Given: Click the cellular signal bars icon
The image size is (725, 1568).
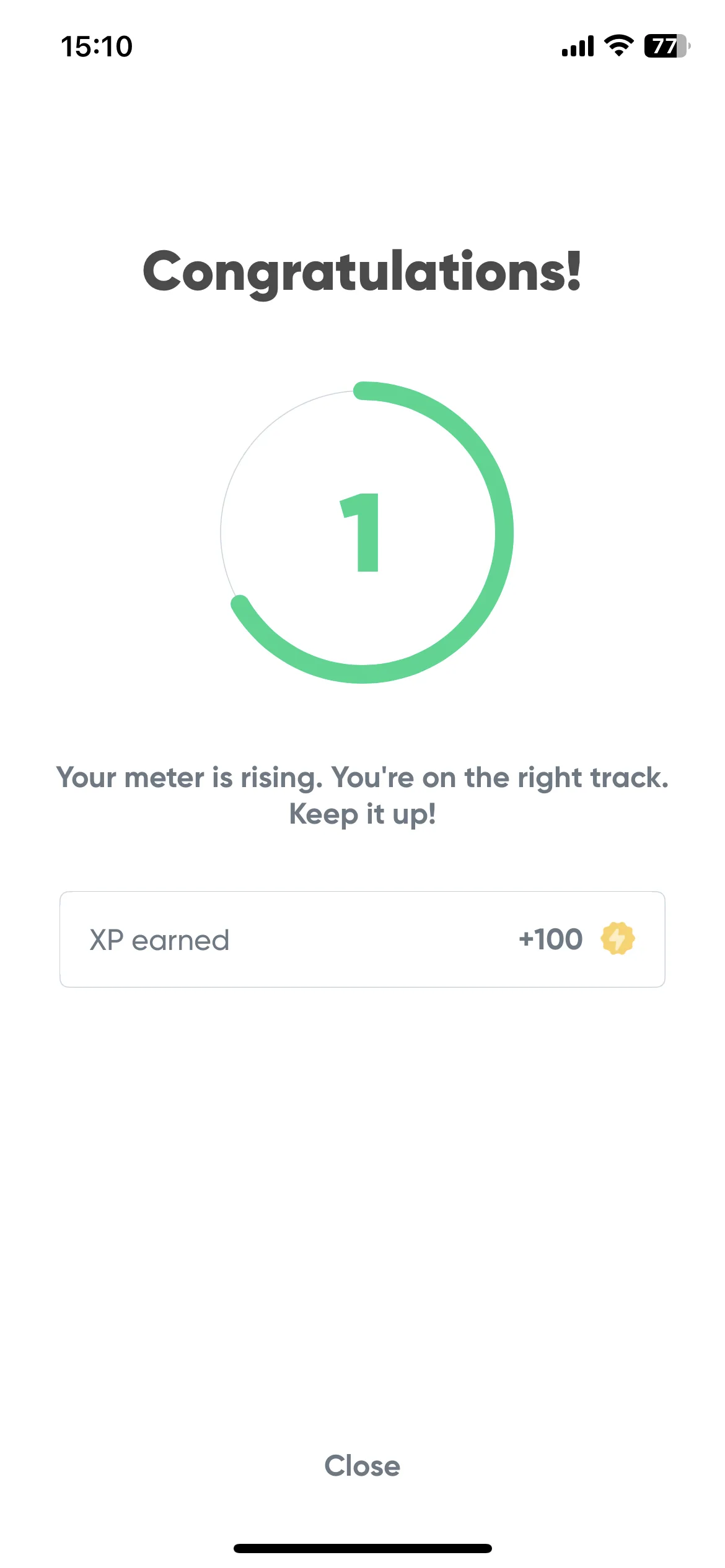Looking at the screenshot, I should [578, 46].
